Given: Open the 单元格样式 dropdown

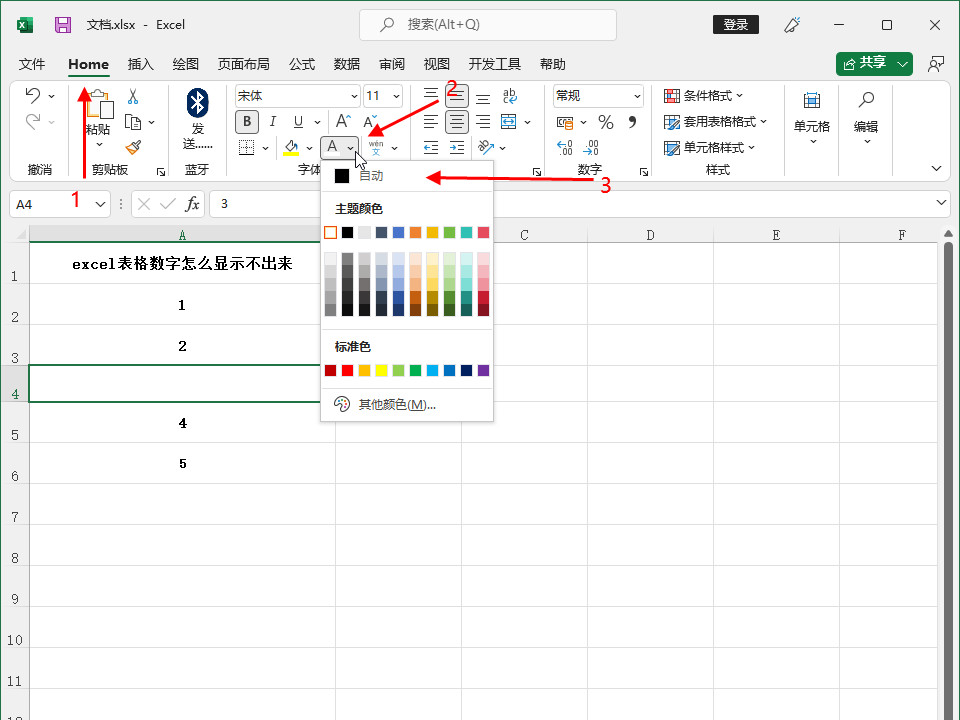Looking at the screenshot, I should [x=710, y=148].
